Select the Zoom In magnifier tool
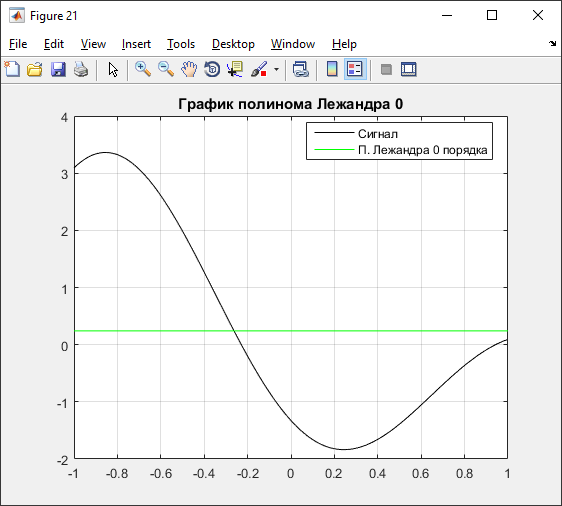Screen dimensions: 562x506 click(x=143, y=69)
